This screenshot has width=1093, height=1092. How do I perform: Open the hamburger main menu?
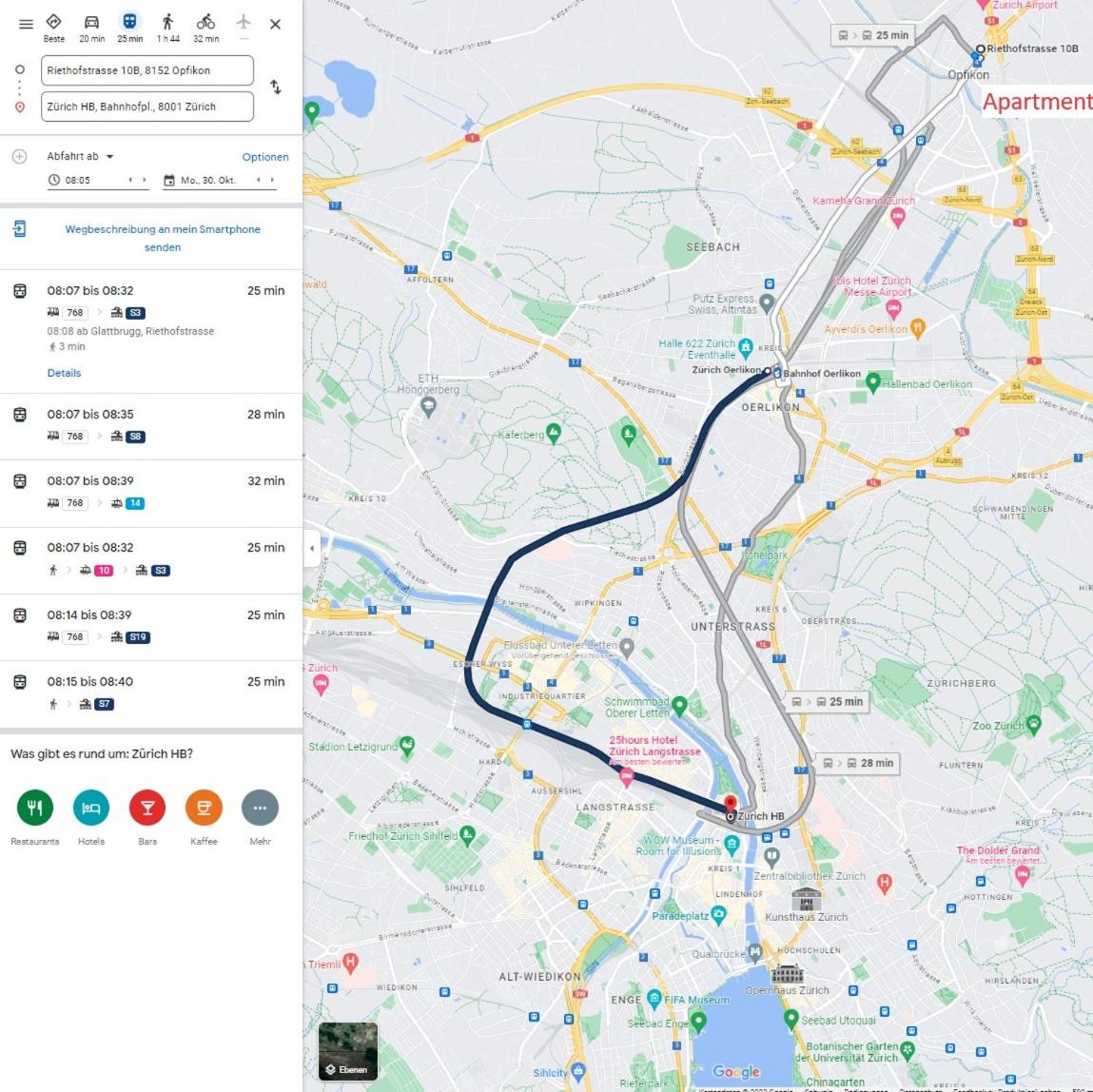coord(26,25)
